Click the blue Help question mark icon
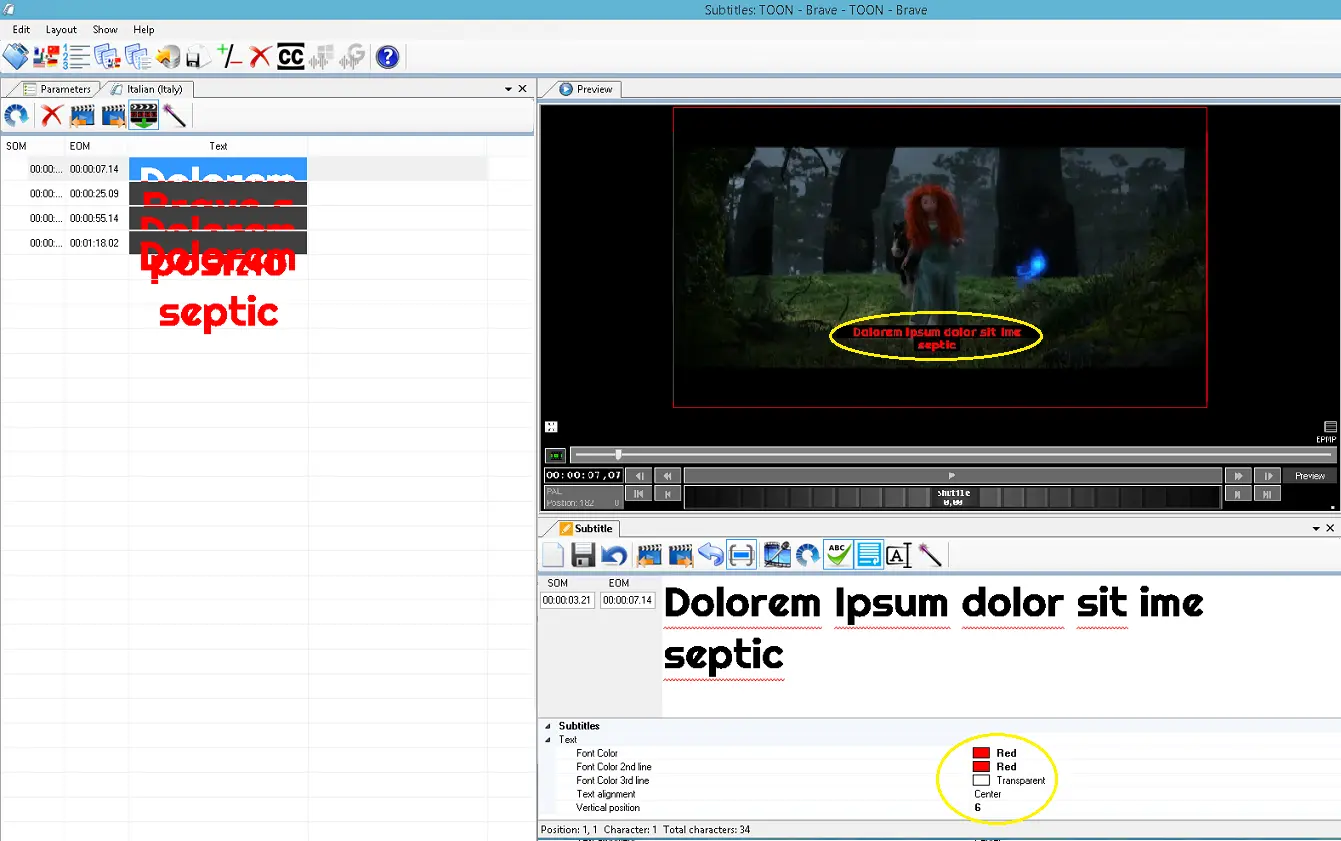 coord(387,57)
